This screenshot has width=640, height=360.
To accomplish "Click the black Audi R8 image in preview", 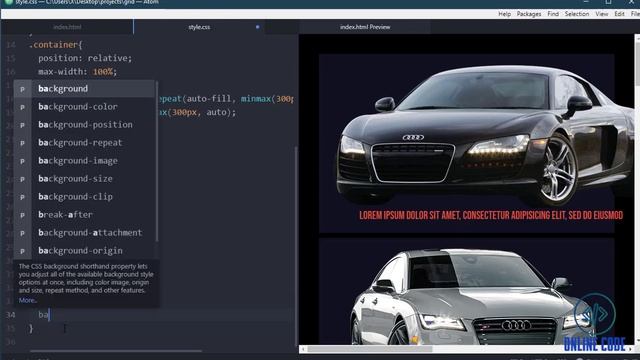I will [486, 135].
